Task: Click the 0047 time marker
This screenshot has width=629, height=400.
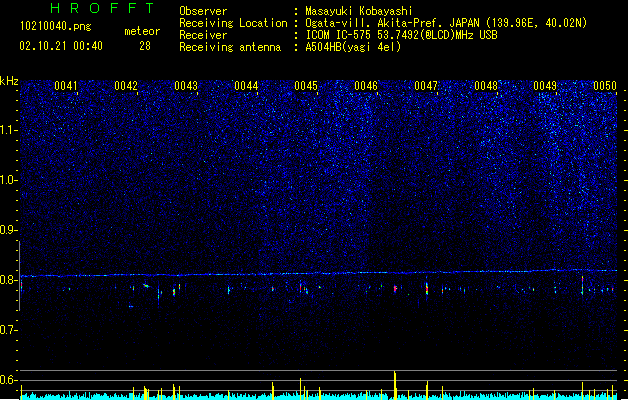Action: 426,86
